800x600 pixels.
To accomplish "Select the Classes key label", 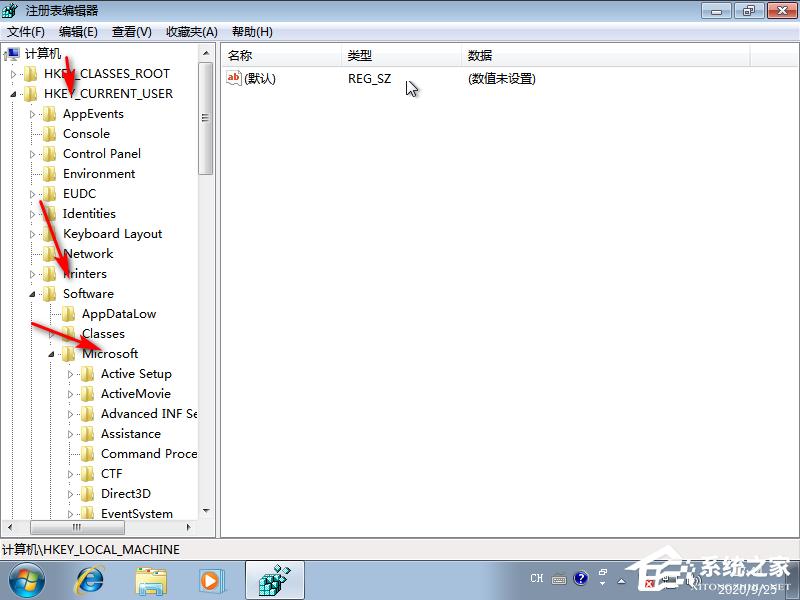I will point(103,334).
